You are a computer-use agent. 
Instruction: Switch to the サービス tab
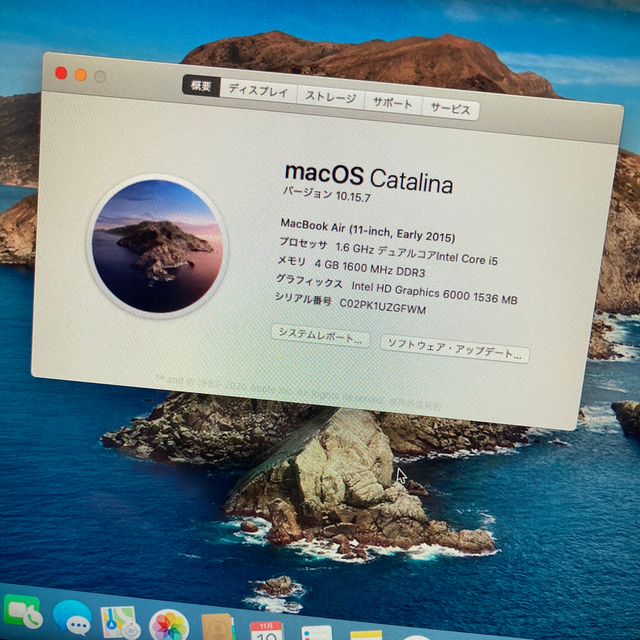point(450,108)
